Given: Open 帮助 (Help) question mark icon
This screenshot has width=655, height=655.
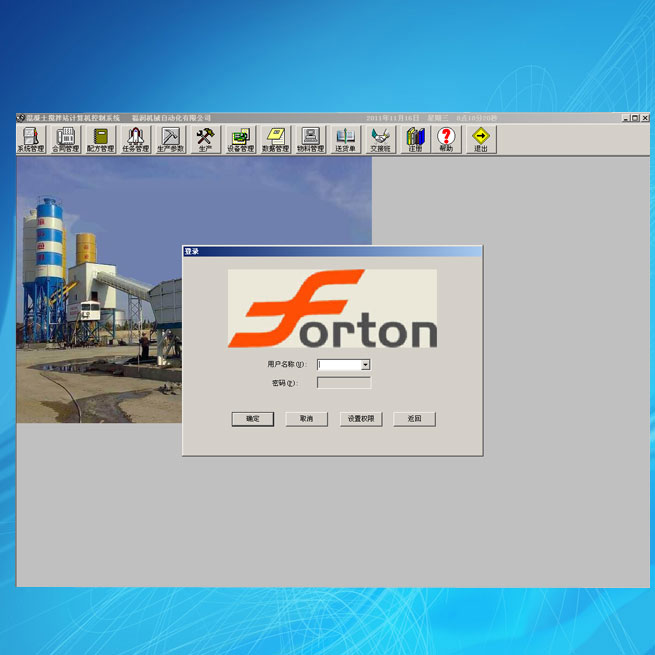Looking at the screenshot, I should (446, 140).
